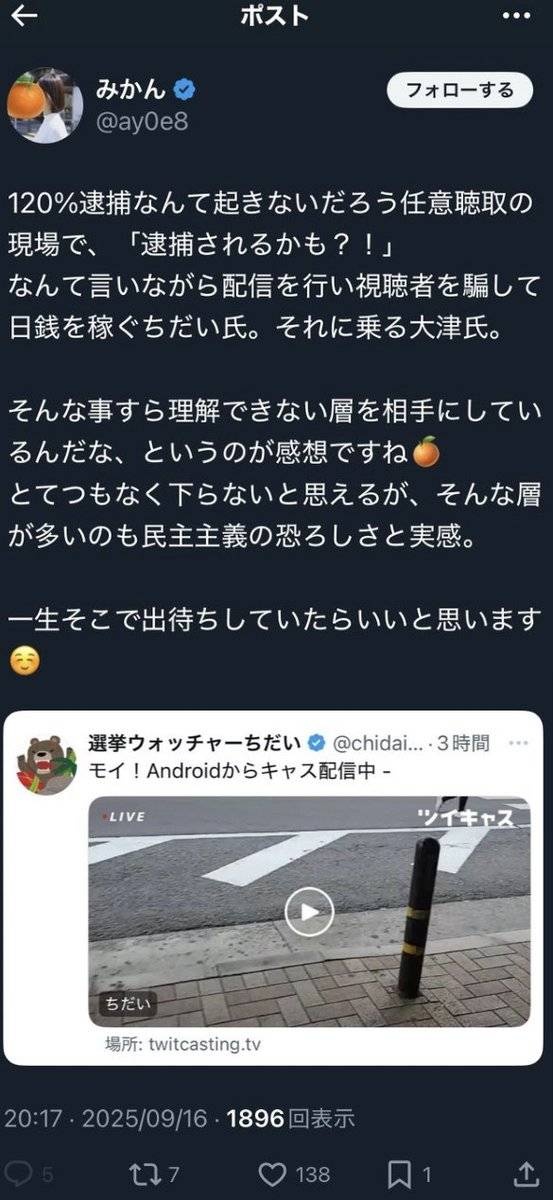
Task: Tap the repost arrows icon
Action: (x=145, y=1173)
